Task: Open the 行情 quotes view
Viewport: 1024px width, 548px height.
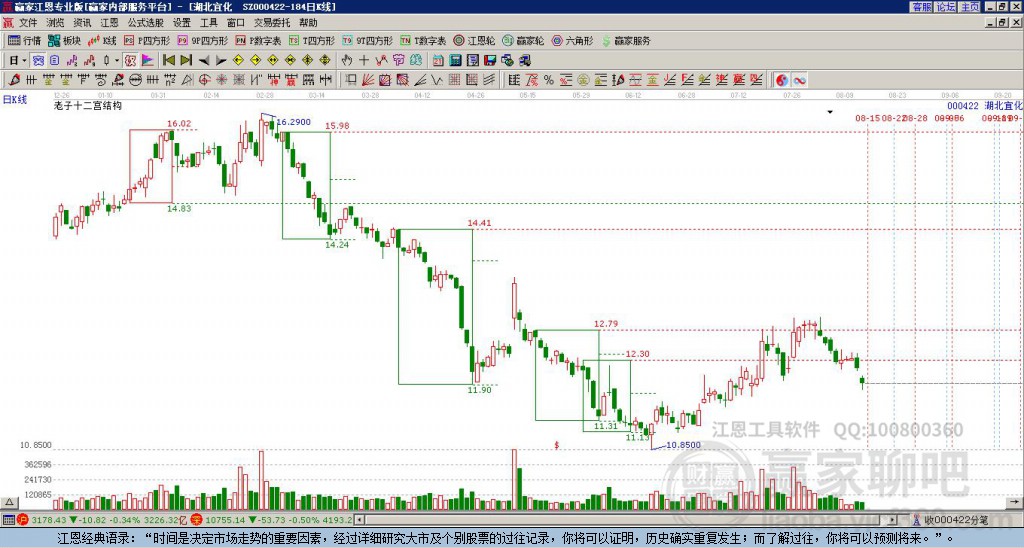Action: tap(25, 40)
